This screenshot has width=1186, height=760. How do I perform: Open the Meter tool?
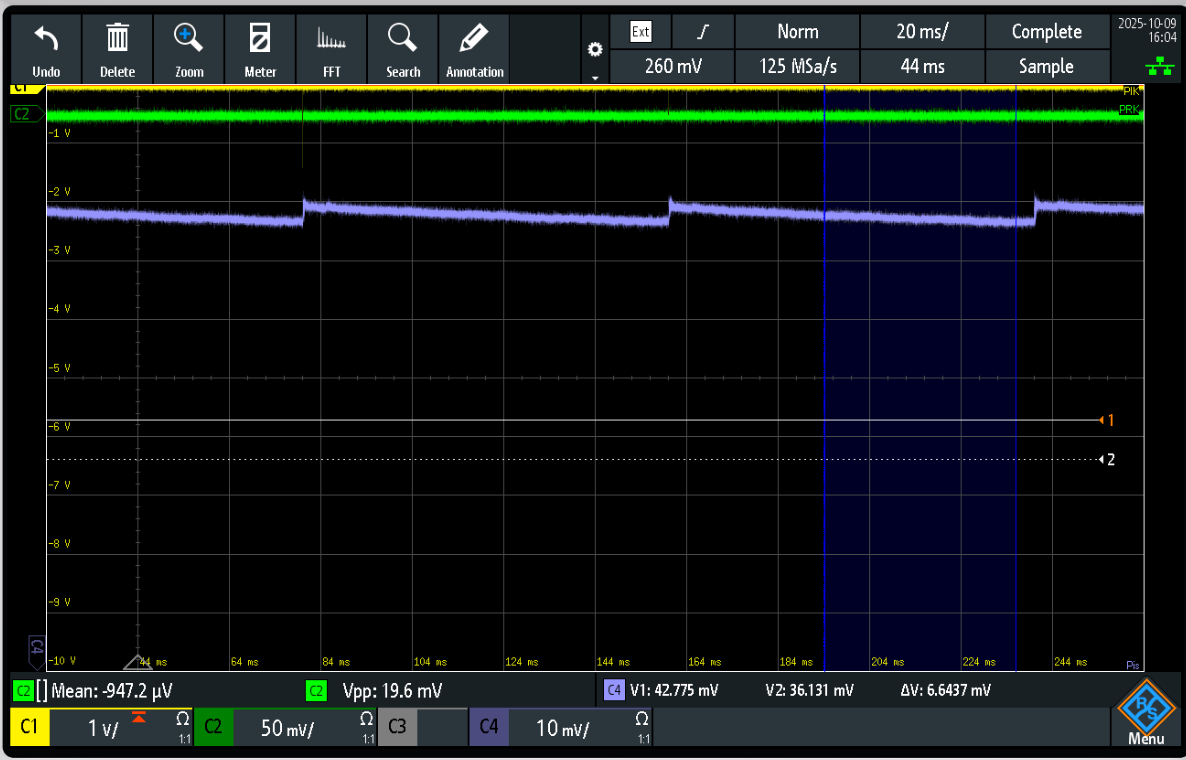pyautogui.click(x=260, y=40)
